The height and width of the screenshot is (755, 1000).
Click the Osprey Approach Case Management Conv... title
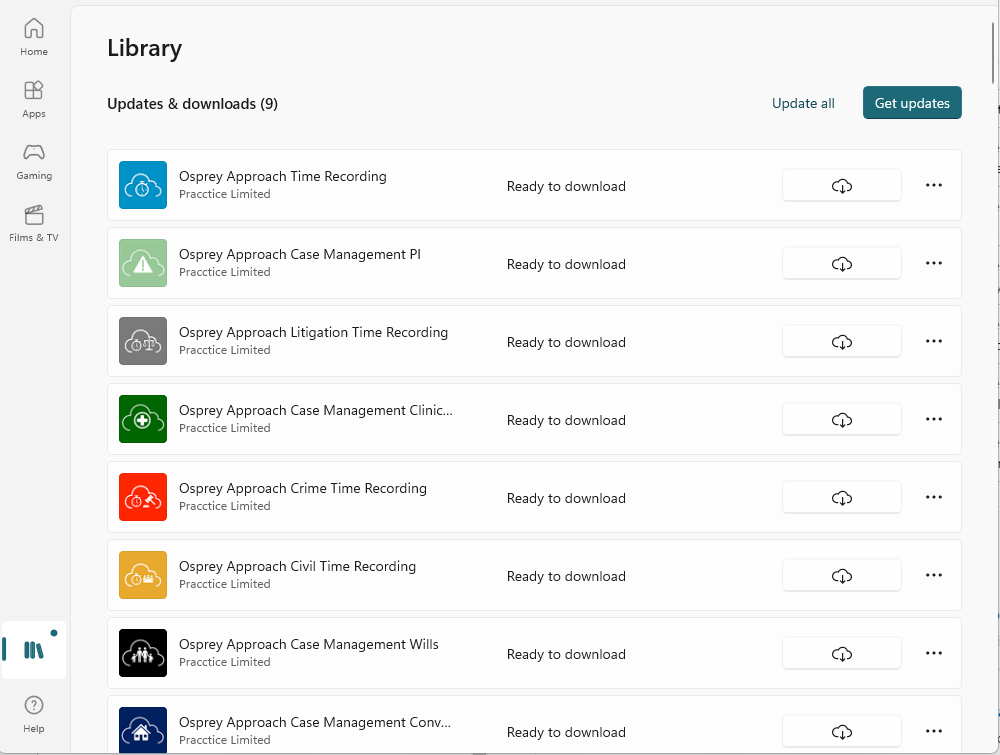point(315,722)
